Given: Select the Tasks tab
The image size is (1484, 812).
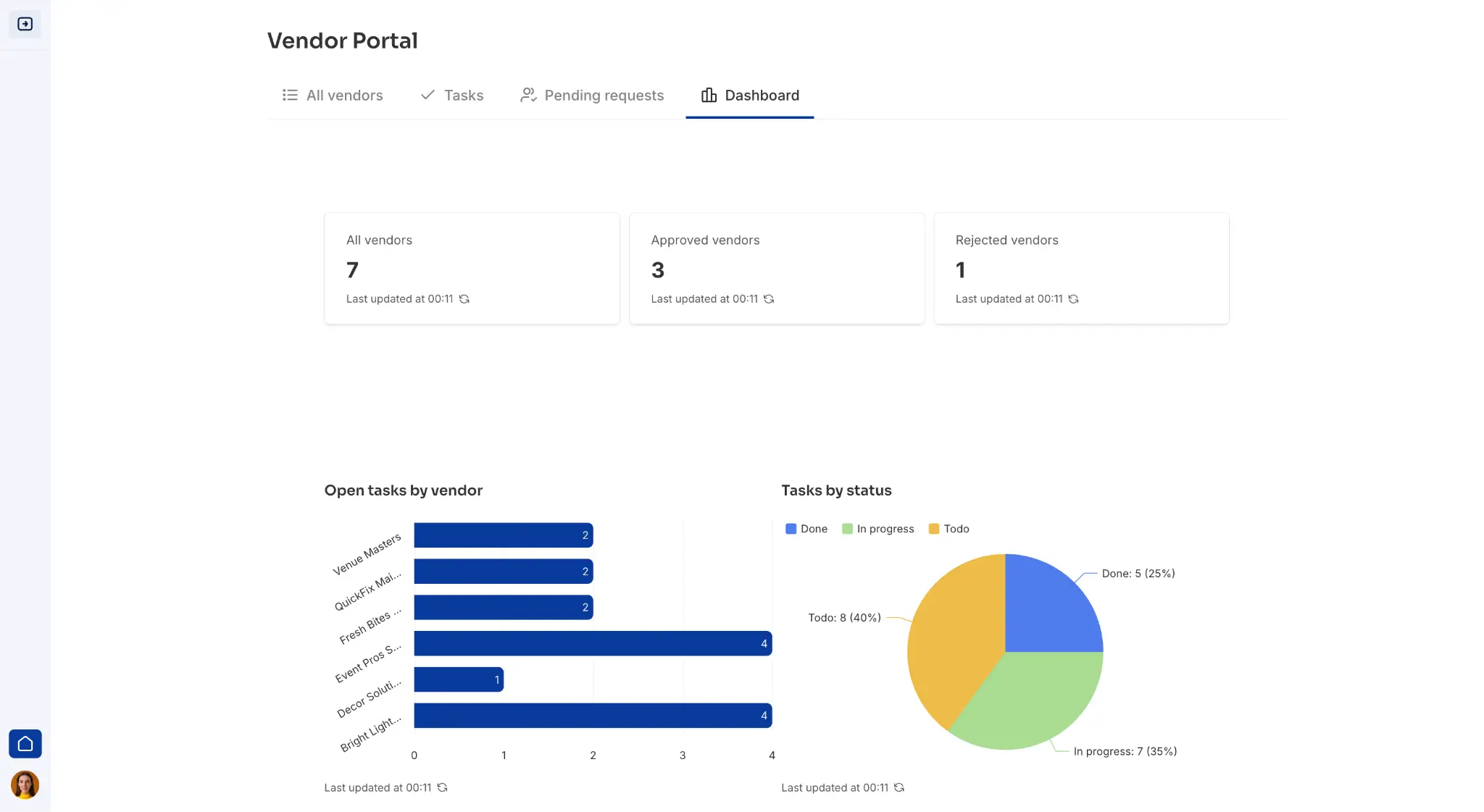Looking at the screenshot, I should pyautogui.click(x=464, y=95).
